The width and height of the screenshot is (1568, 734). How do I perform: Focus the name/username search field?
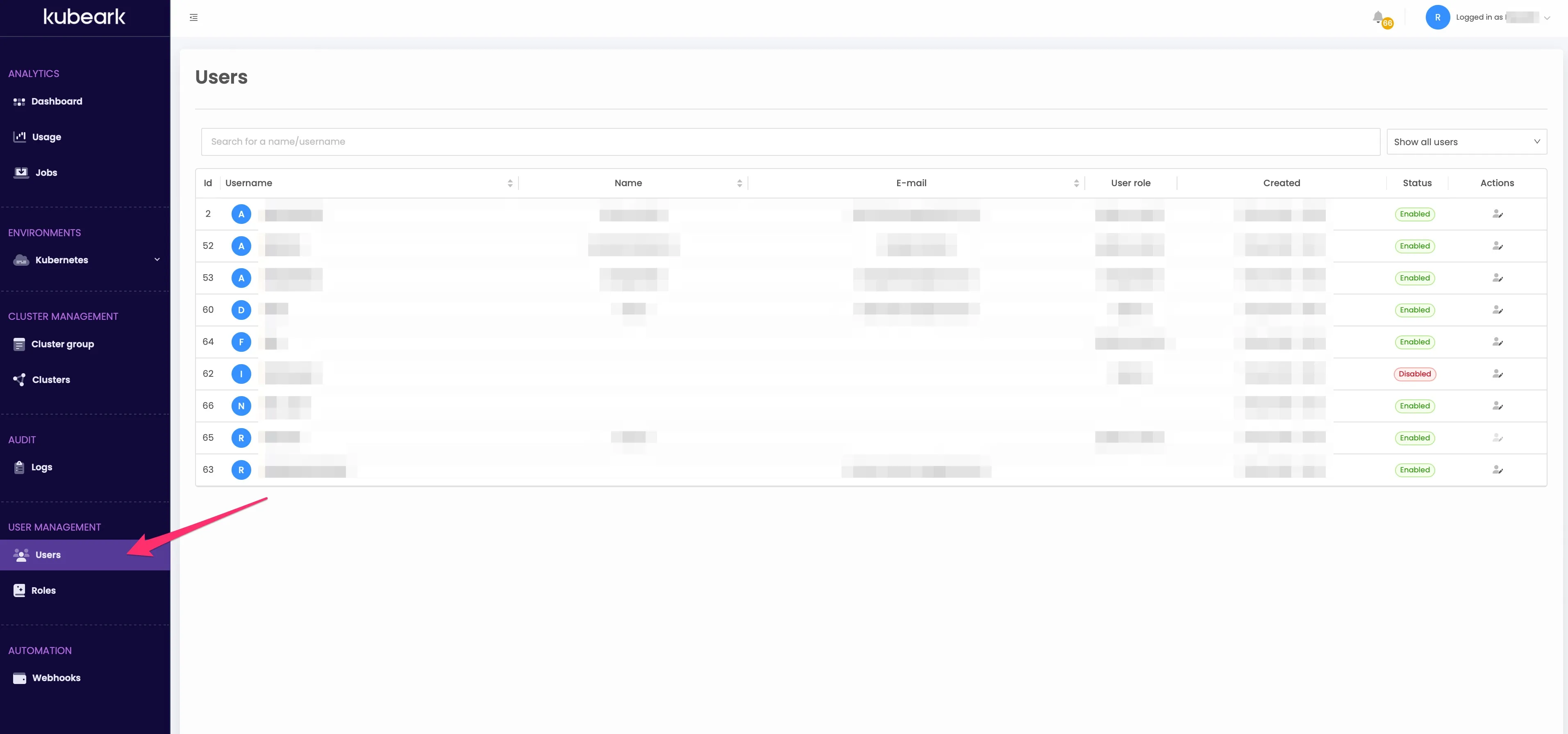coord(790,141)
